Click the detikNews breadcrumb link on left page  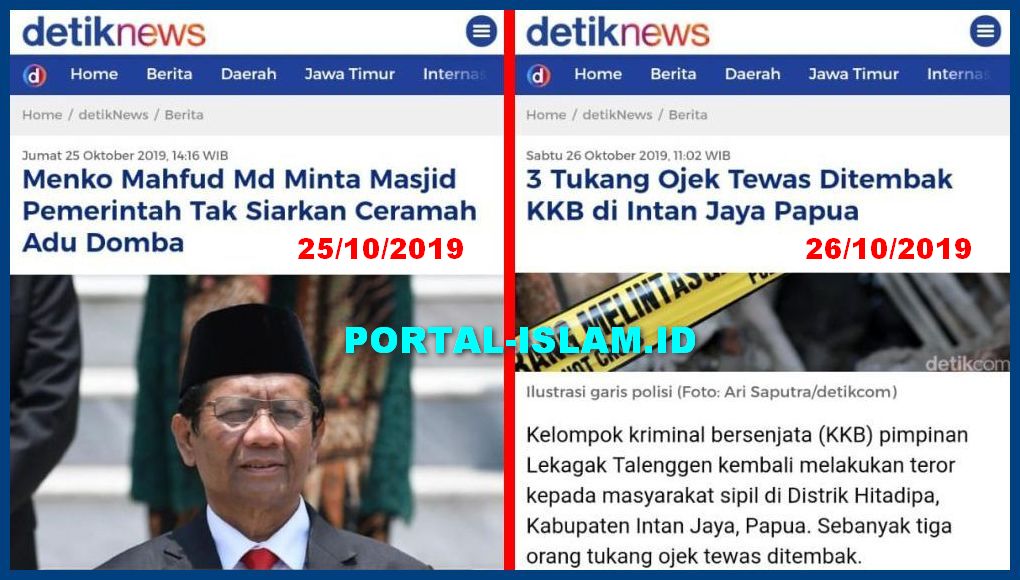[x=113, y=115]
